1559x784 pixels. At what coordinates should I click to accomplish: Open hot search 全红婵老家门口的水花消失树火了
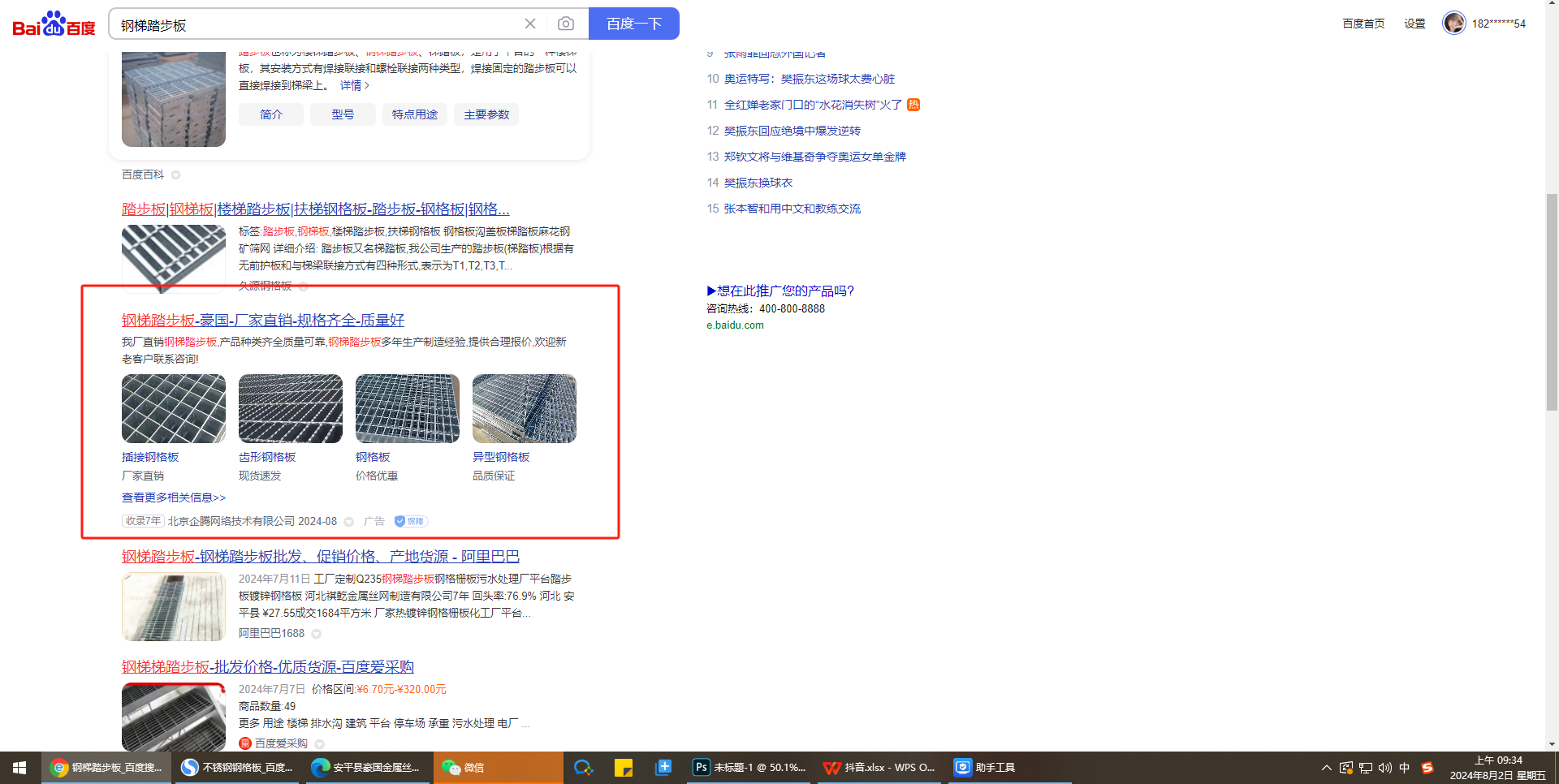[x=813, y=105]
